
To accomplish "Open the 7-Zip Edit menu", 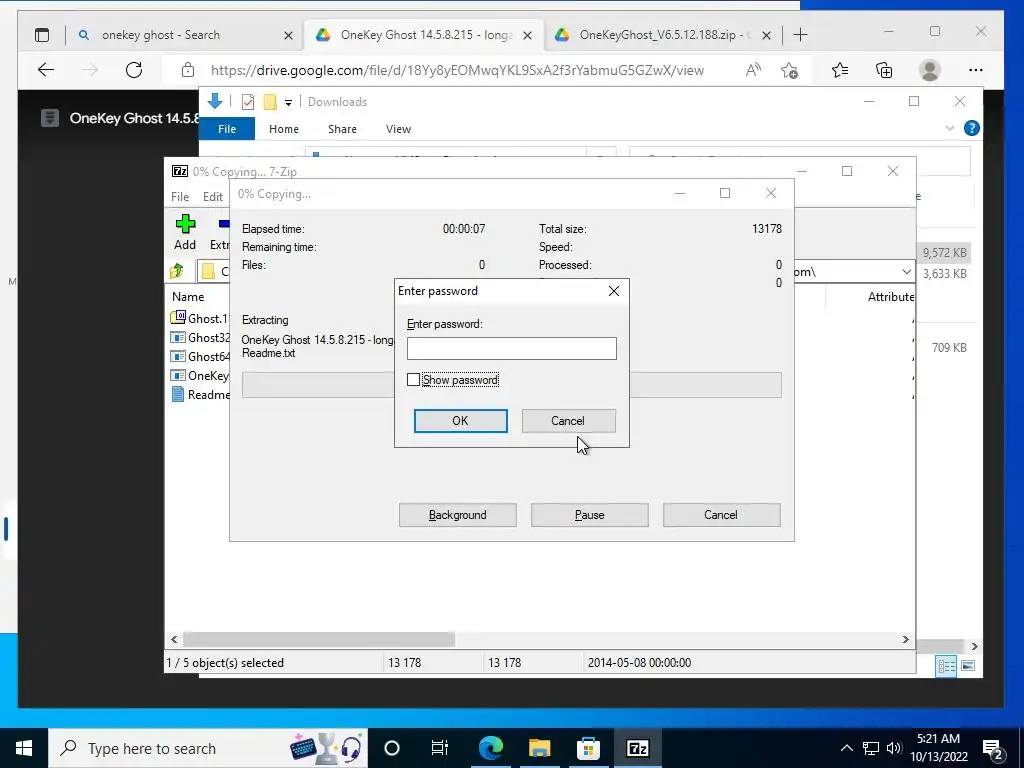I will click(x=212, y=197).
